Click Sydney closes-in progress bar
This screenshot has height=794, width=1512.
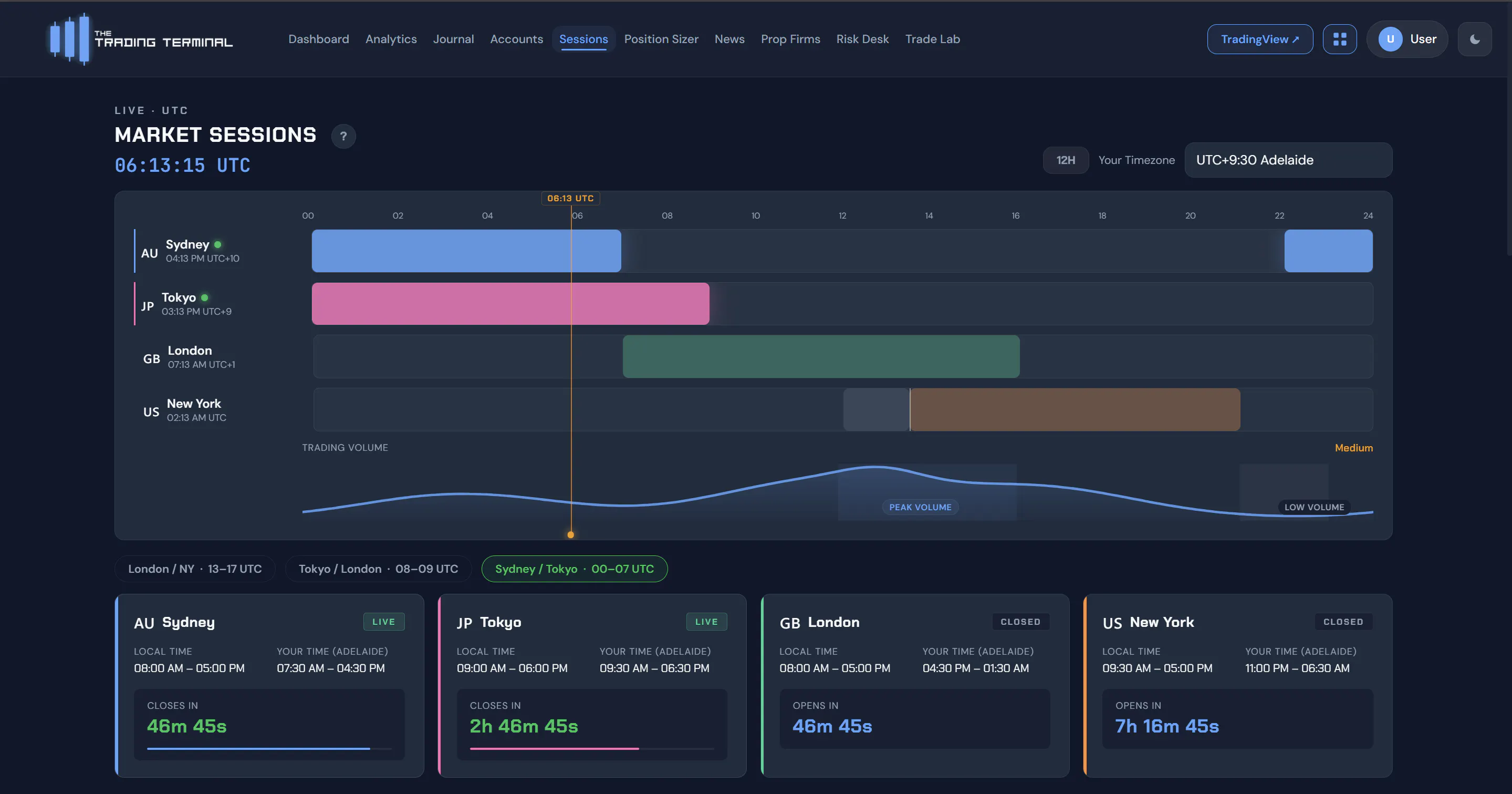click(269, 748)
